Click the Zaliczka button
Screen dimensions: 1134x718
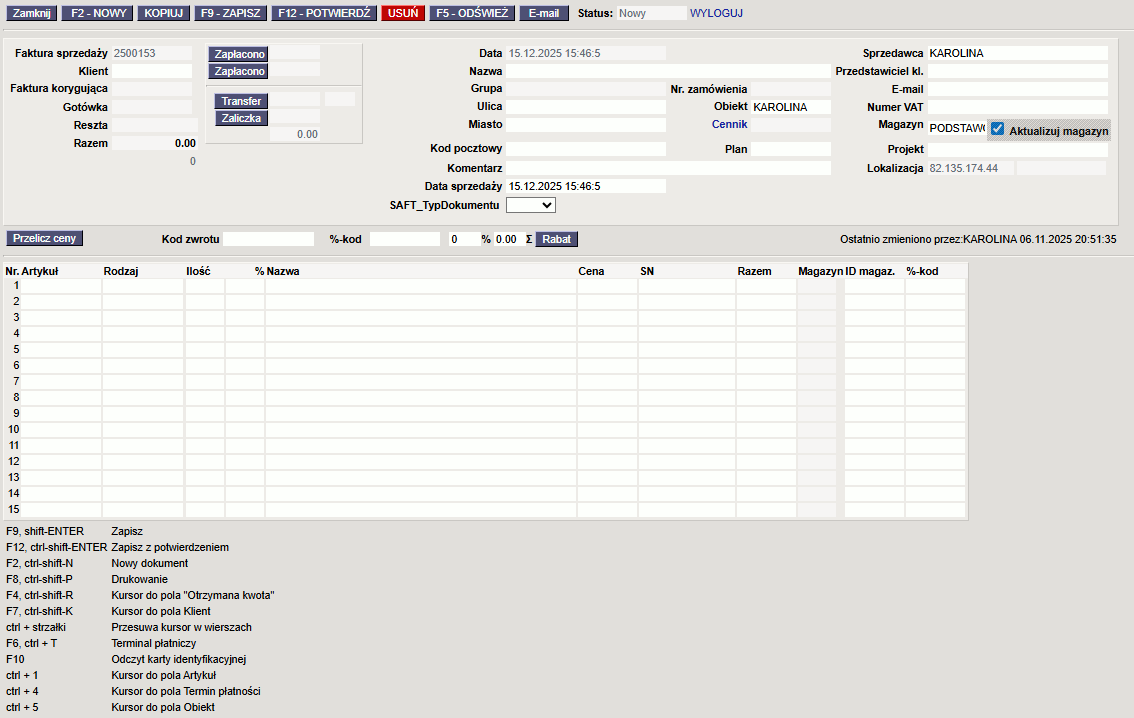pyautogui.click(x=241, y=118)
